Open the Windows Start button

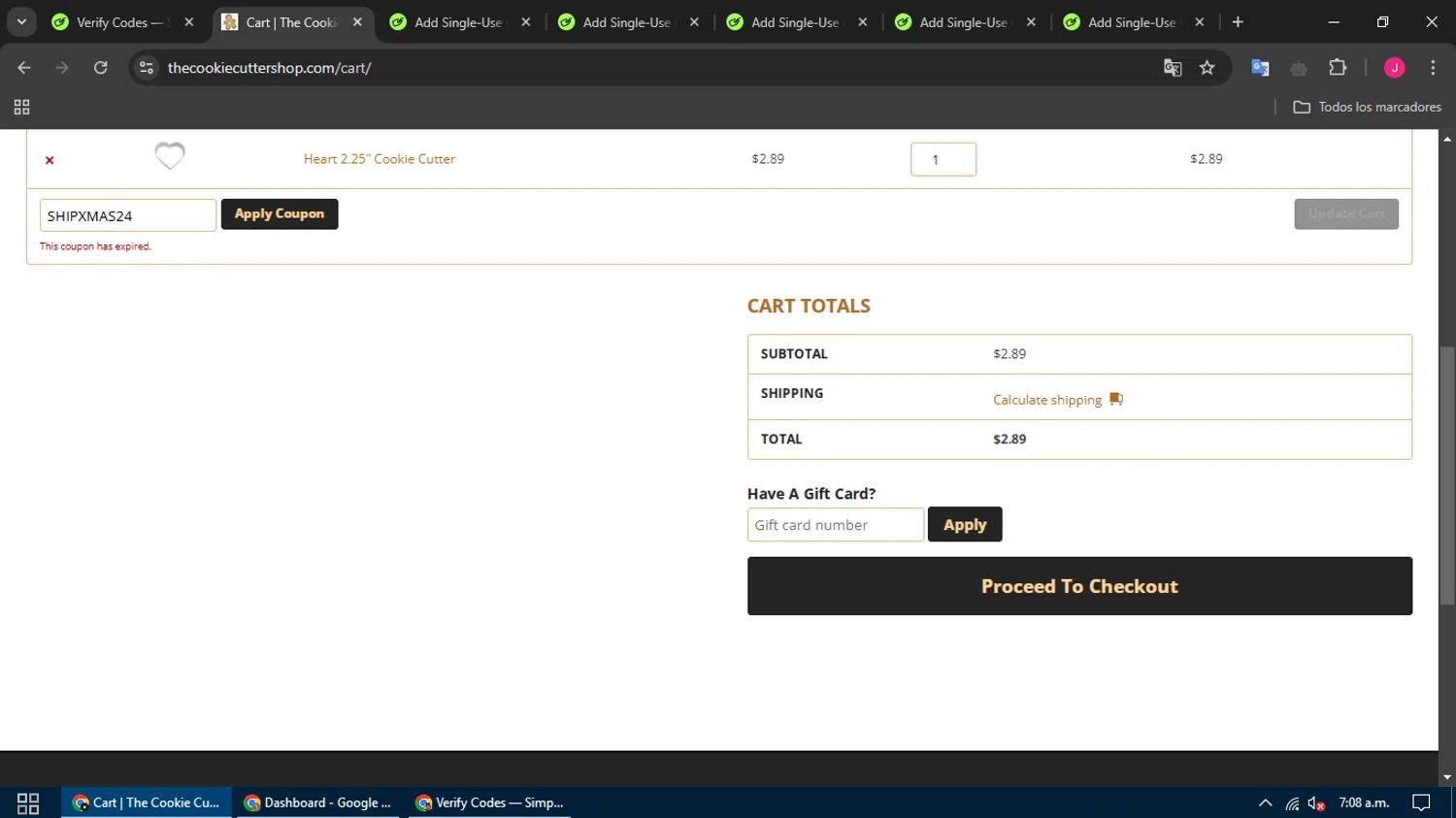[x=28, y=803]
